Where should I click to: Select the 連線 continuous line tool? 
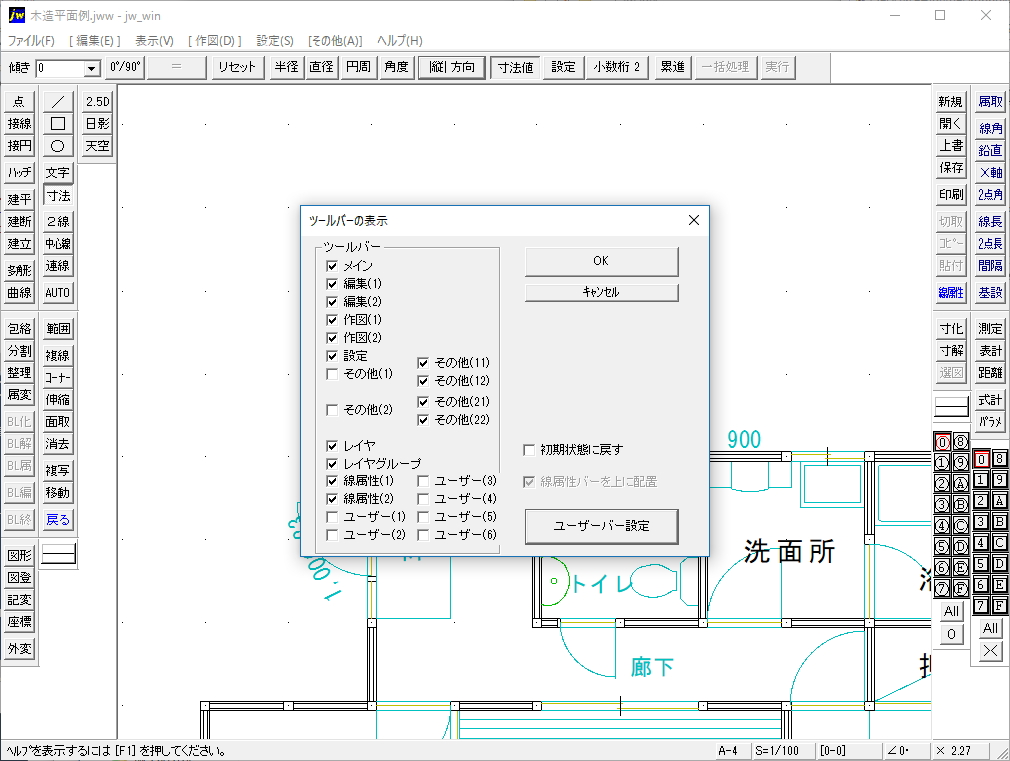57,265
